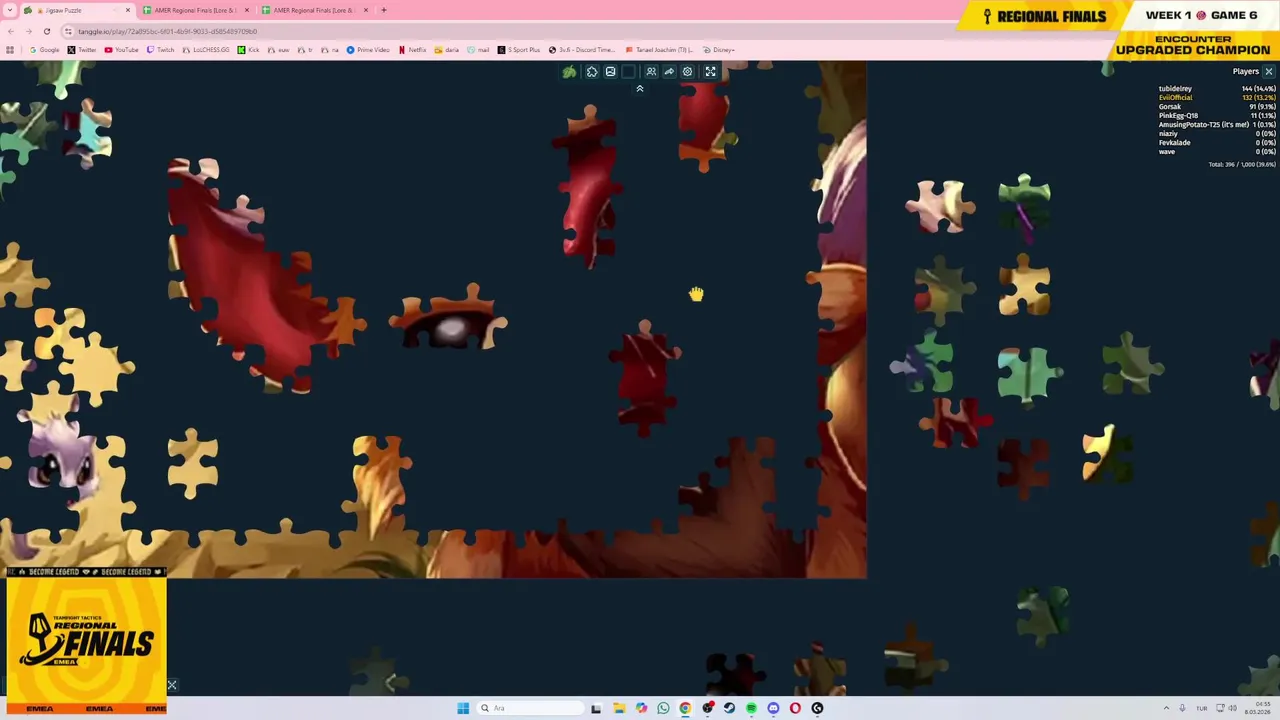This screenshot has width=1280, height=720.
Task: Switch to first AMER Regional Finals tab
Action: click(195, 10)
